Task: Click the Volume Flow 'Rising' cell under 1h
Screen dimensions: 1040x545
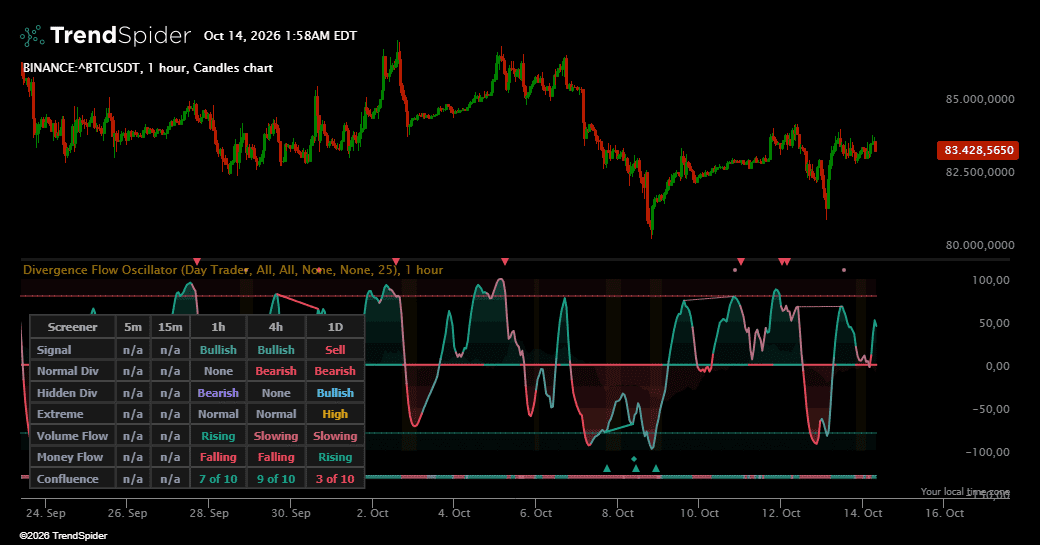Action: pos(218,436)
